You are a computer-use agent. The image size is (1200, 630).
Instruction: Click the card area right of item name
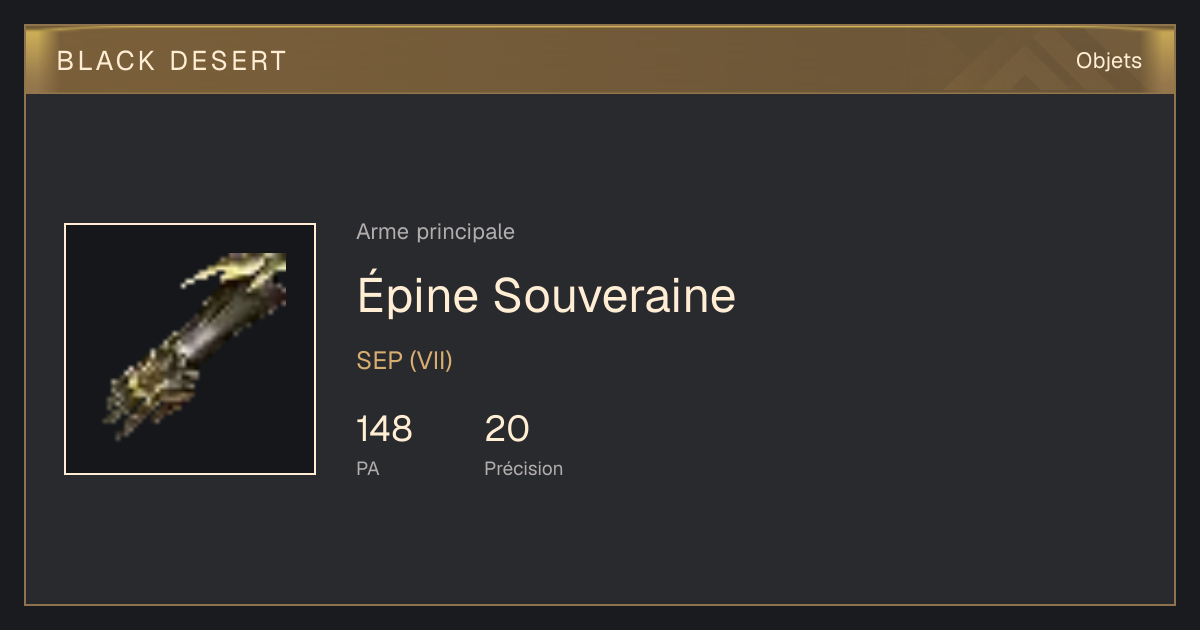coord(950,296)
